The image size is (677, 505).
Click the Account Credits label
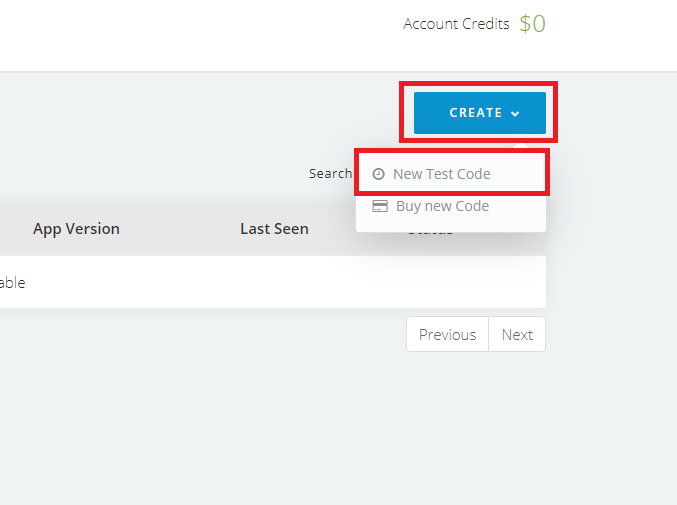tap(456, 24)
